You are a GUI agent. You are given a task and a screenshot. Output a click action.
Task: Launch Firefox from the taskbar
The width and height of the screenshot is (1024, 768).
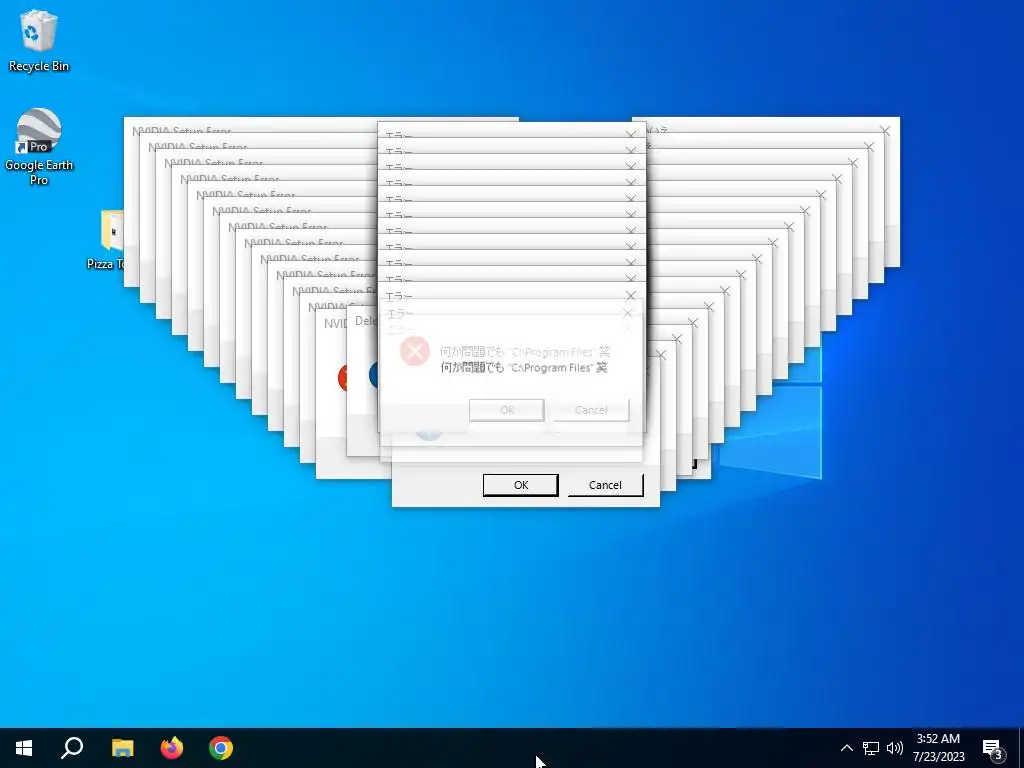pyautogui.click(x=172, y=748)
